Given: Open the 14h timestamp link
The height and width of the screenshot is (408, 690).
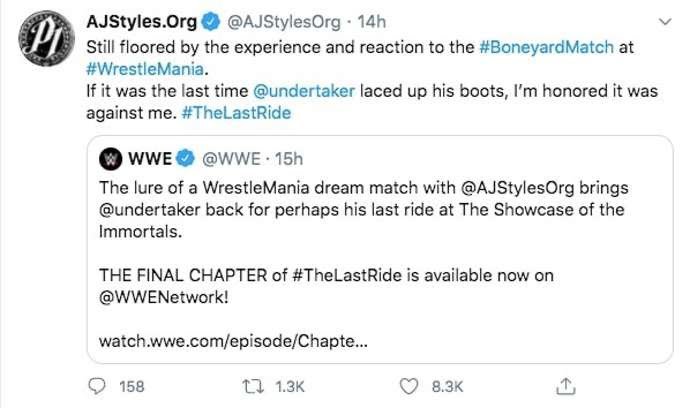Looking at the screenshot, I should tap(372, 22).
